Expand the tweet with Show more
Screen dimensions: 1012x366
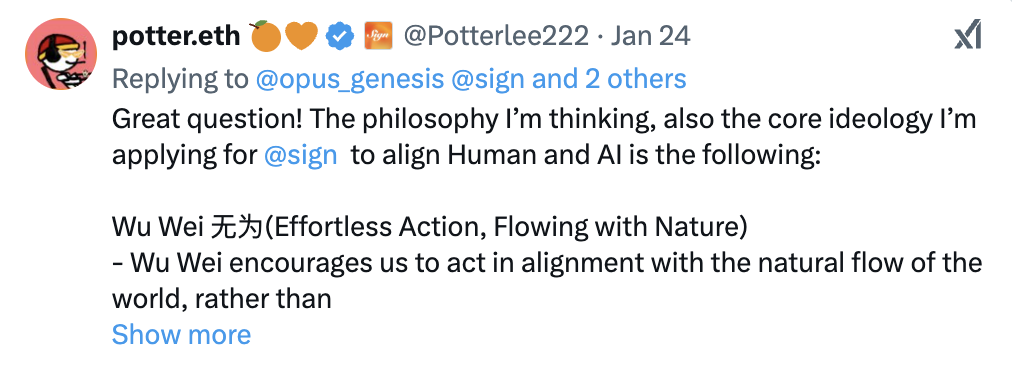pos(181,334)
